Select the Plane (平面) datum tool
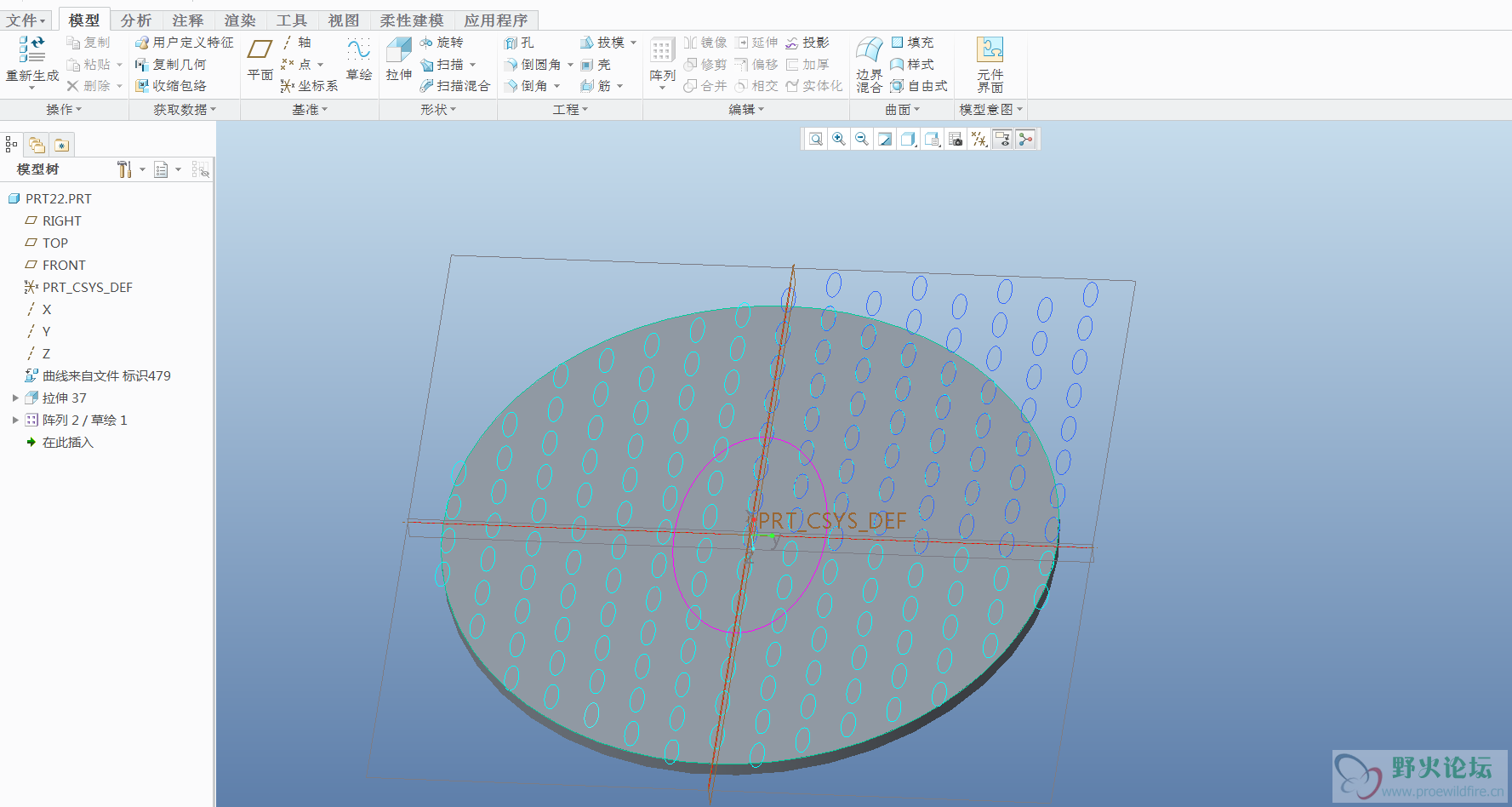Viewport: 1512px width, 807px height. click(x=260, y=49)
